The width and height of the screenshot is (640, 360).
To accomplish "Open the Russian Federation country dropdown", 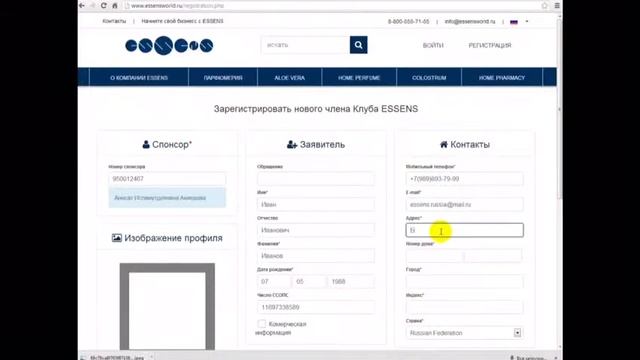I will tap(464, 333).
